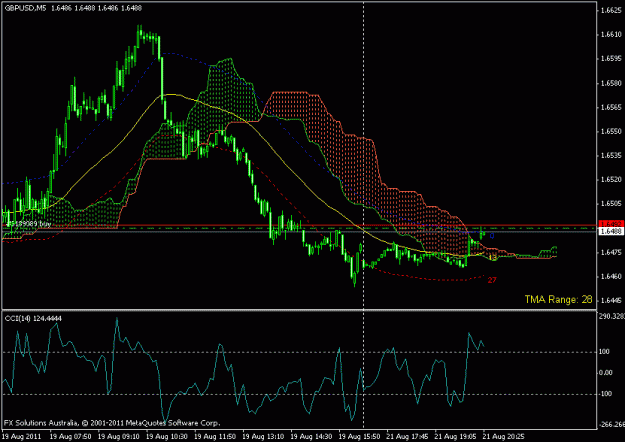Click the -266.266 CCI scale minimum

click(x=612, y=424)
